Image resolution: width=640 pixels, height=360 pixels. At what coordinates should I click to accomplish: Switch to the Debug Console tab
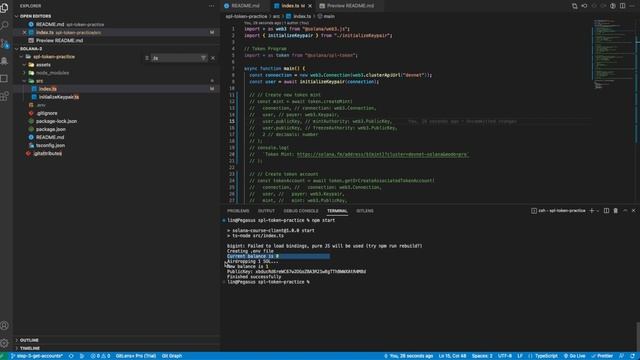301,211
